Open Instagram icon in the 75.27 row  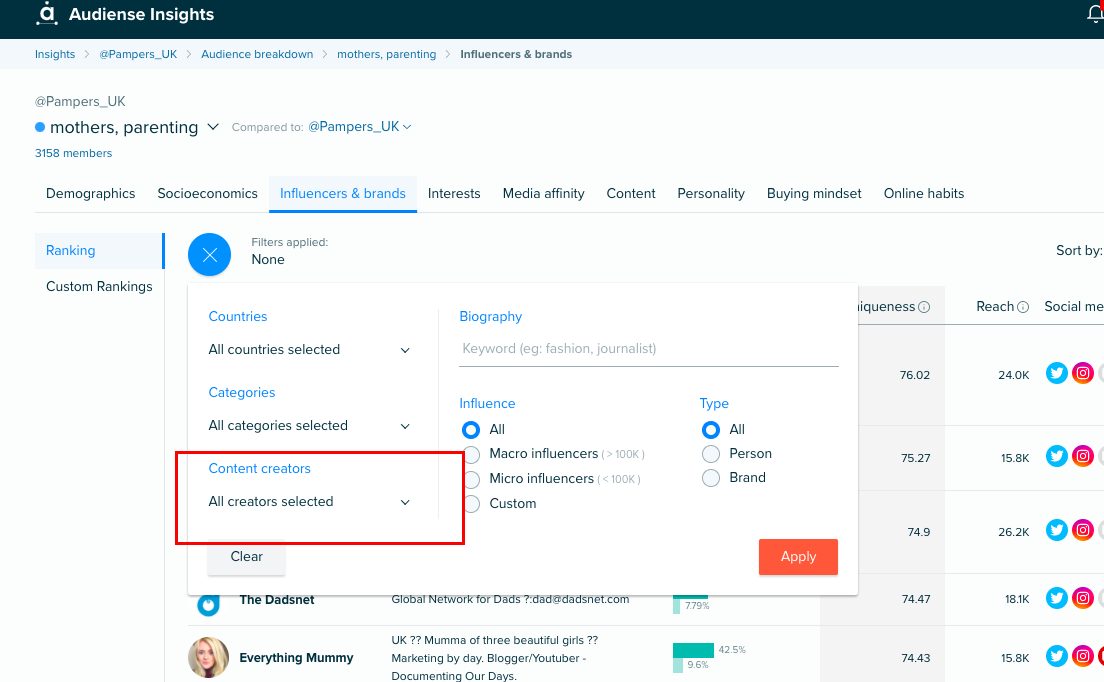(x=1083, y=457)
